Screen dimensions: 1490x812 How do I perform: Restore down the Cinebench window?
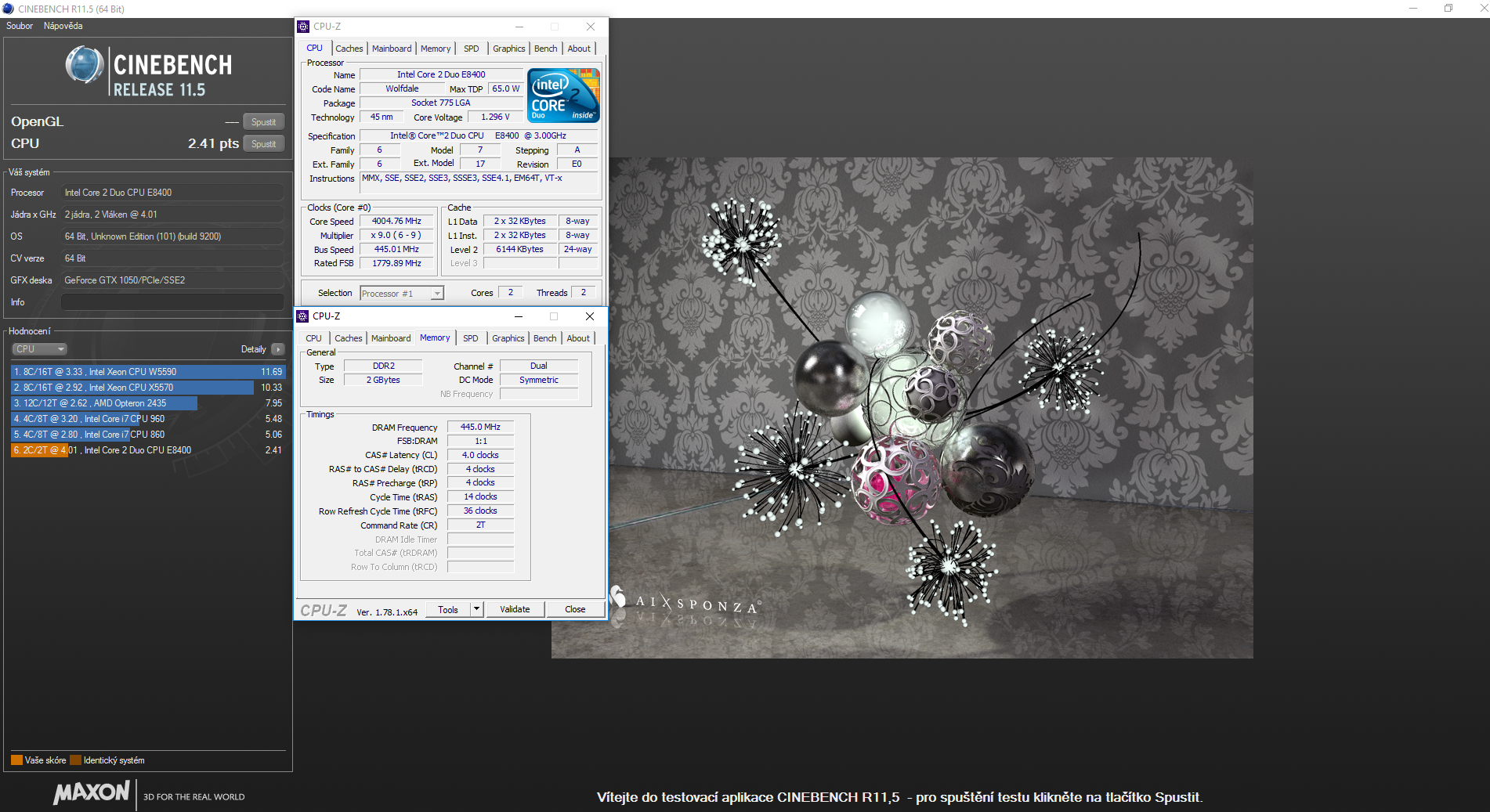pyautogui.click(x=1448, y=9)
